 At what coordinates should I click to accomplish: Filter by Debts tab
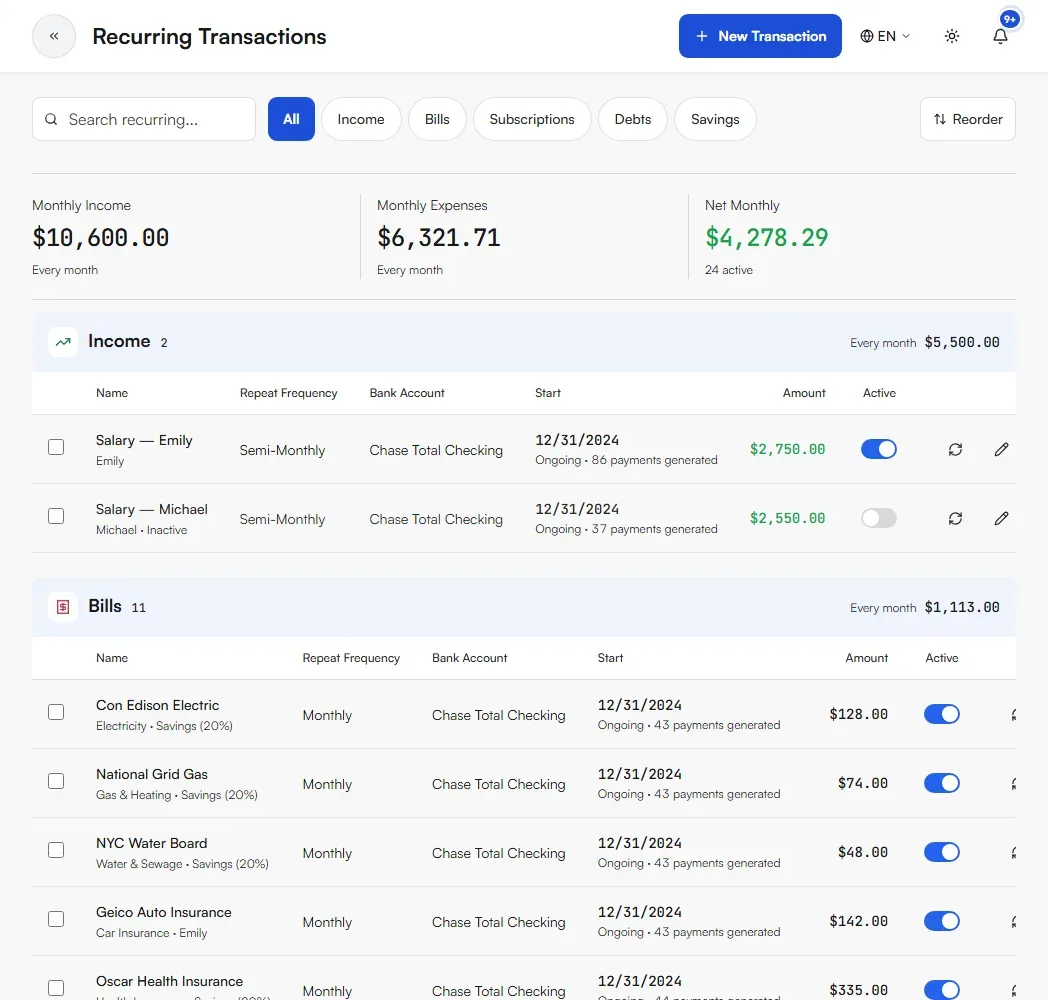click(x=632, y=119)
